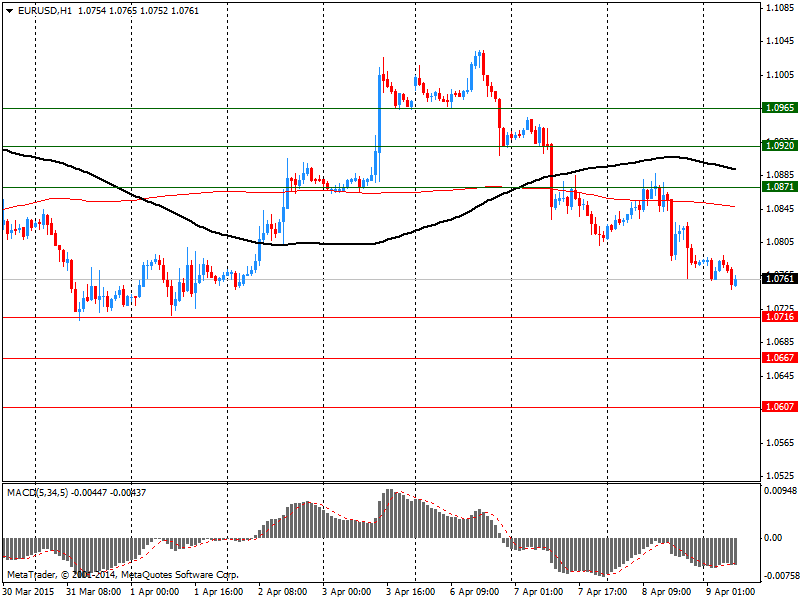Click the 1.1045 price axis label
Viewport: 800px width, 600px height.
click(x=781, y=41)
